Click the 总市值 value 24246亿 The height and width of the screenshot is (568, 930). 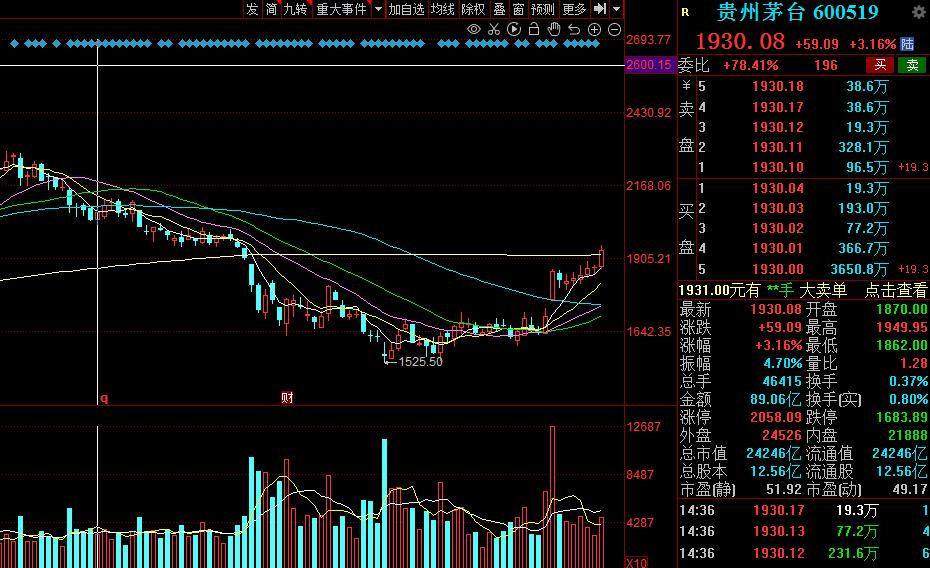(x=773, y=454)
